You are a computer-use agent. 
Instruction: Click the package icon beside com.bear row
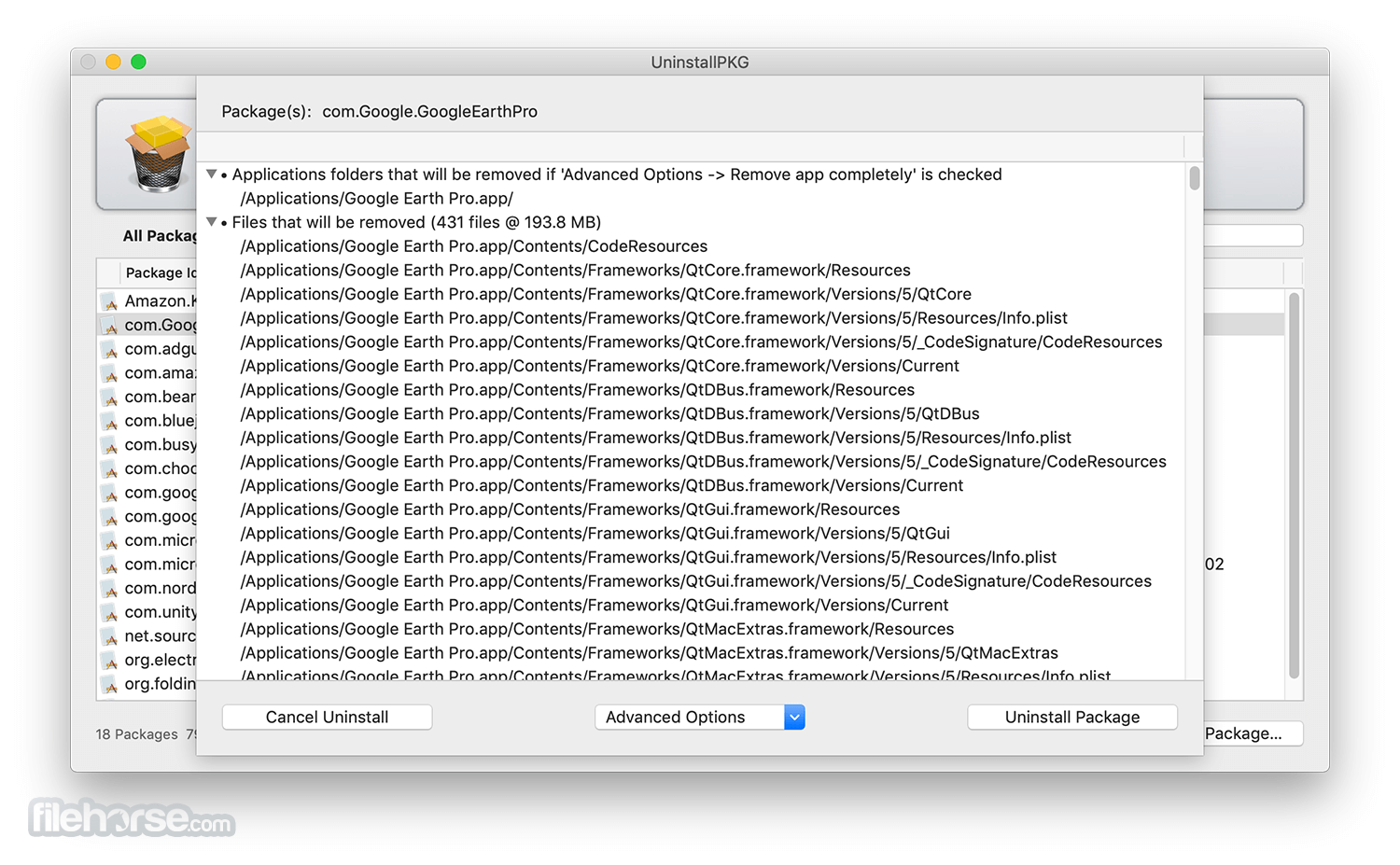click(x=110, y=398)
